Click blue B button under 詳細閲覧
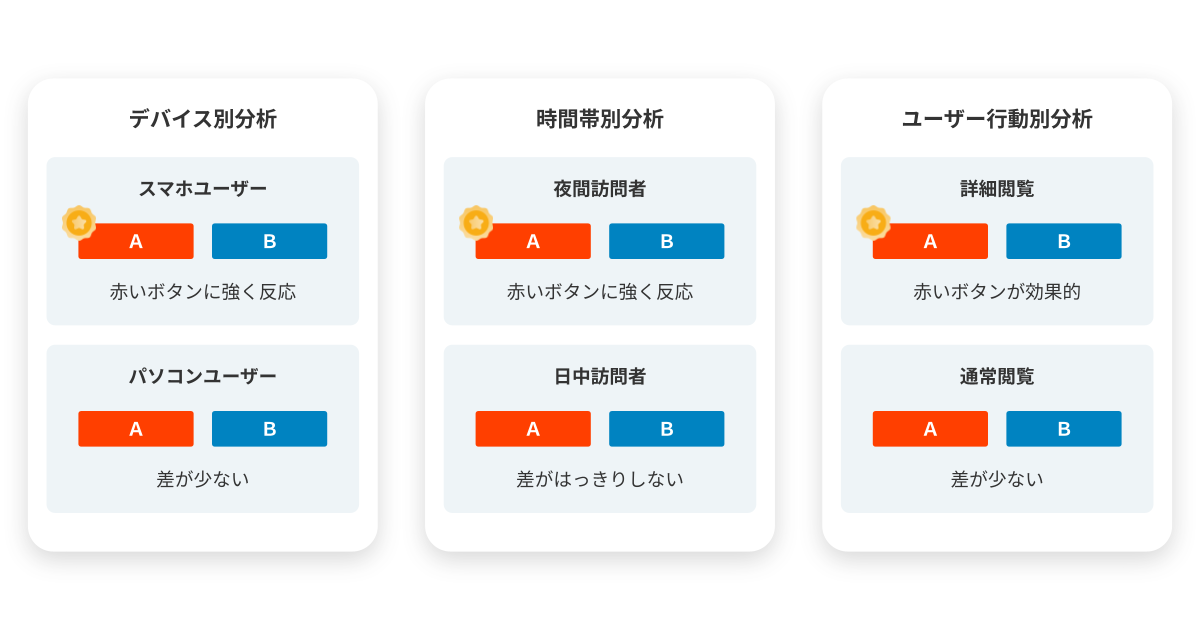Viewport: 1200px width, 630px height. coord(1063,241)
